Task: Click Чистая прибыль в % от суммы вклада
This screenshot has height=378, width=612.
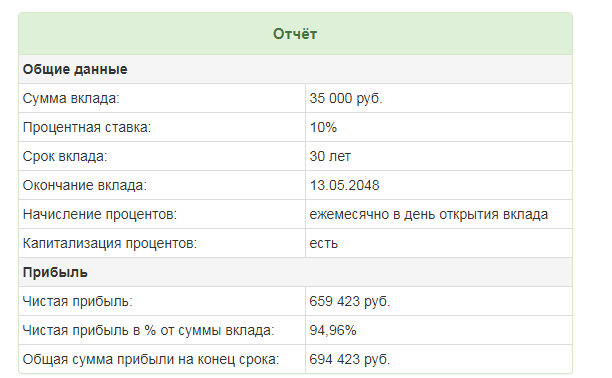Action: (149, 330)
